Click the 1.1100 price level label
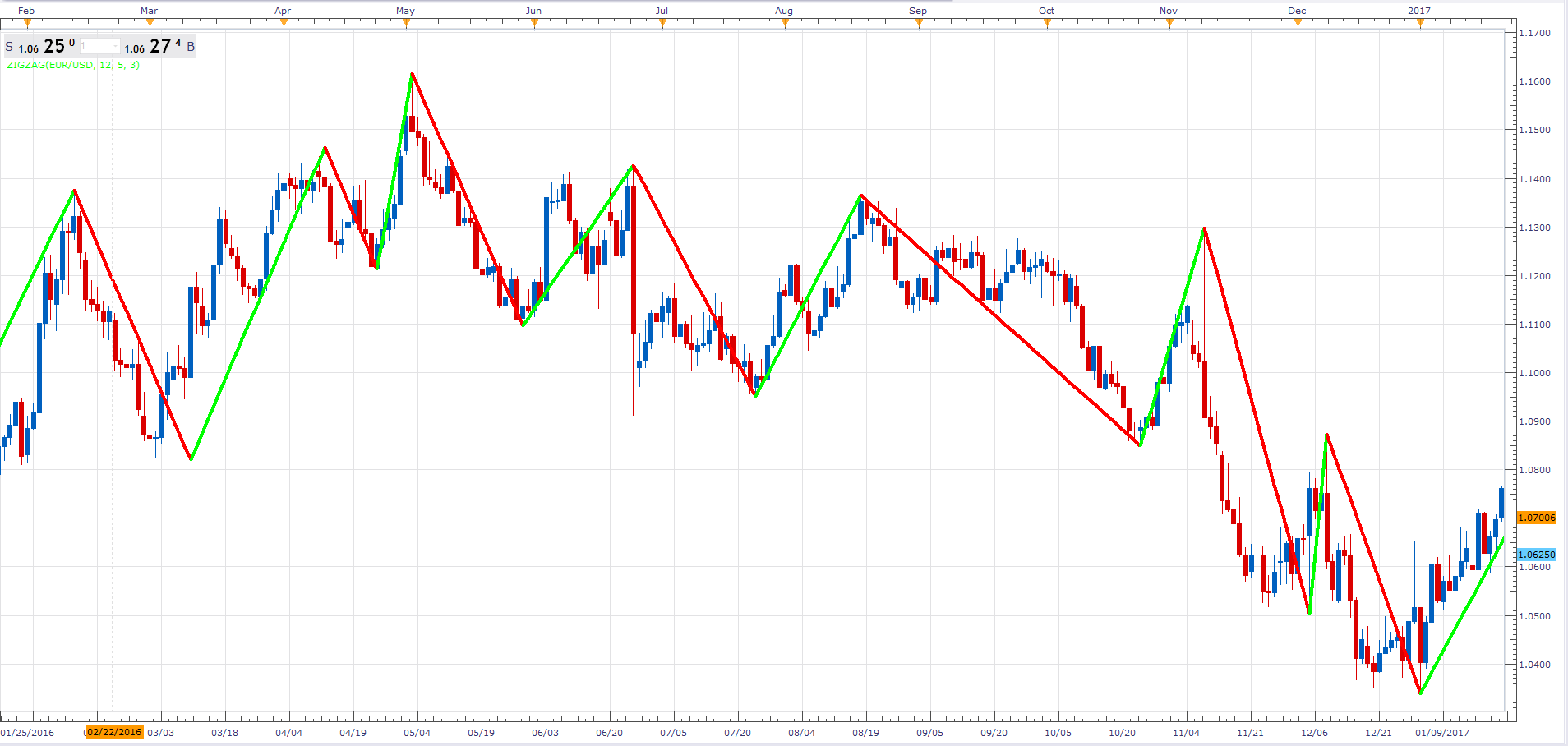 (x=1534, y=325)
